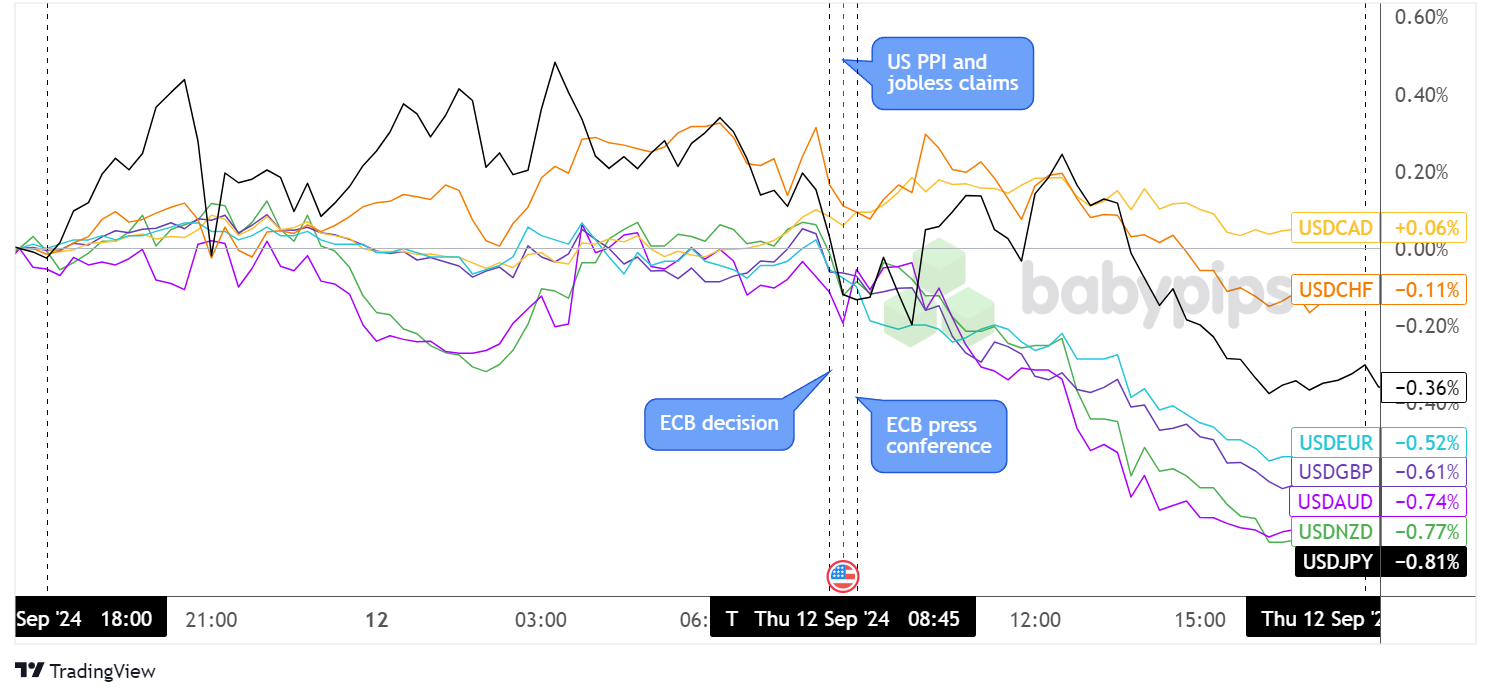Click the Sep '24 18:00 time label

[x=91, y=619]
